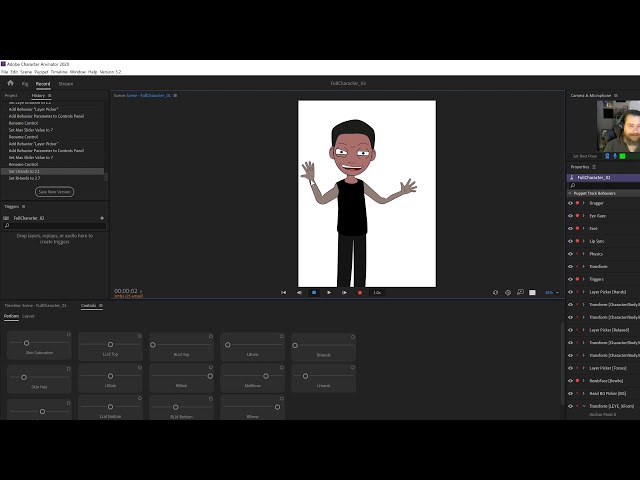Arm the Physics behavior record dot
The width and height of the screenshot is (640, 480).
(578, 254)
